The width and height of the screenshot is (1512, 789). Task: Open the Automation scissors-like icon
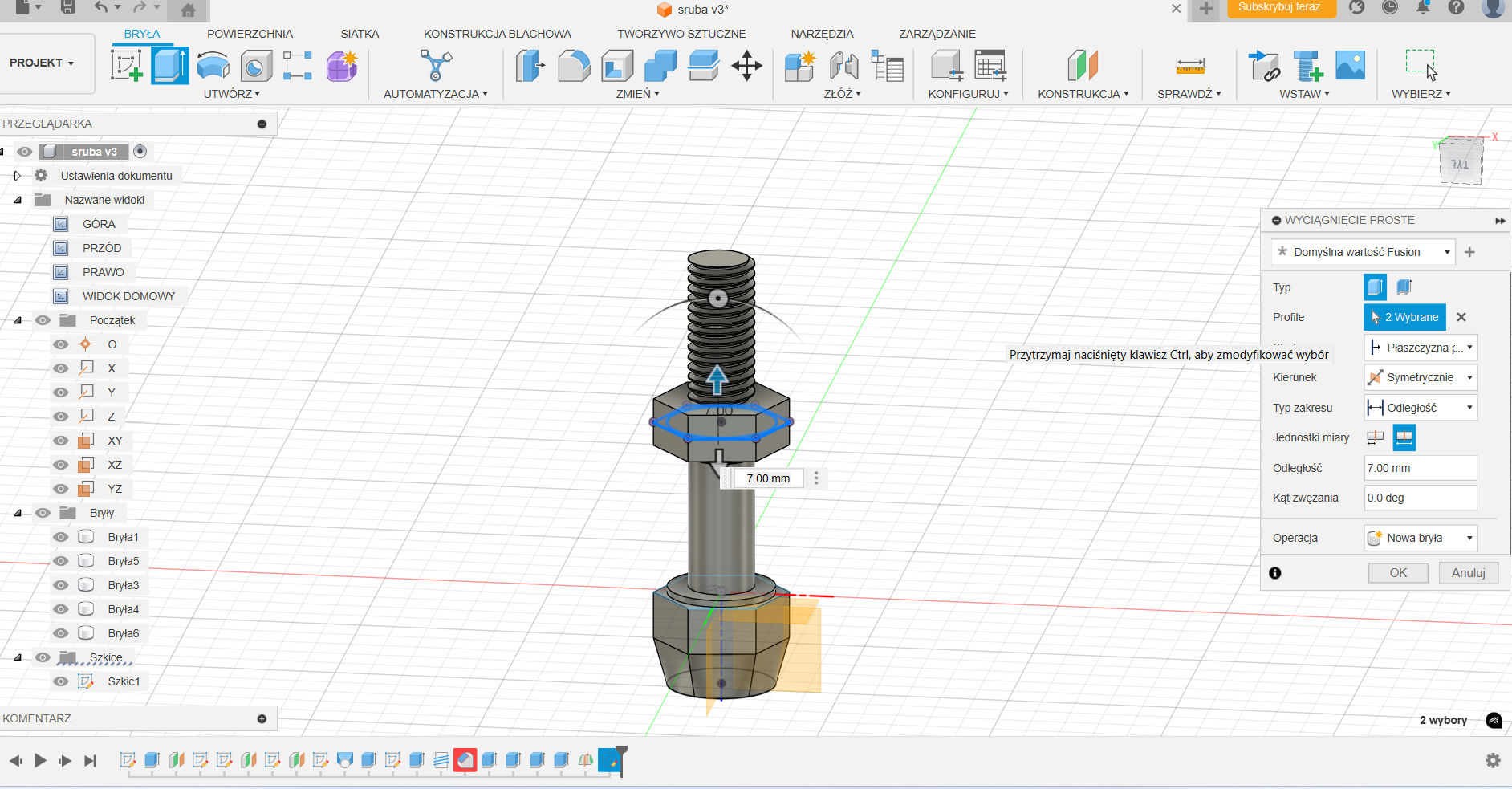[436, 66]
